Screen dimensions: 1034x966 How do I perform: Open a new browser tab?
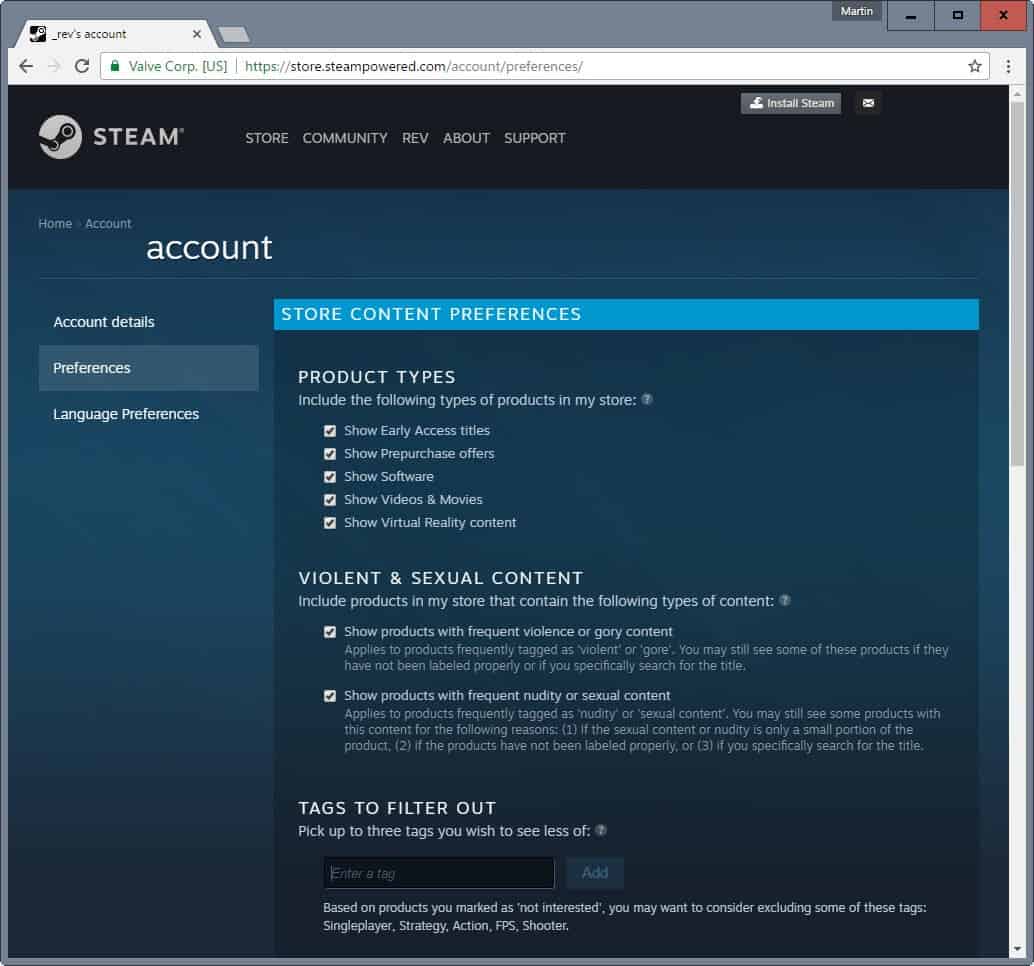234,34
